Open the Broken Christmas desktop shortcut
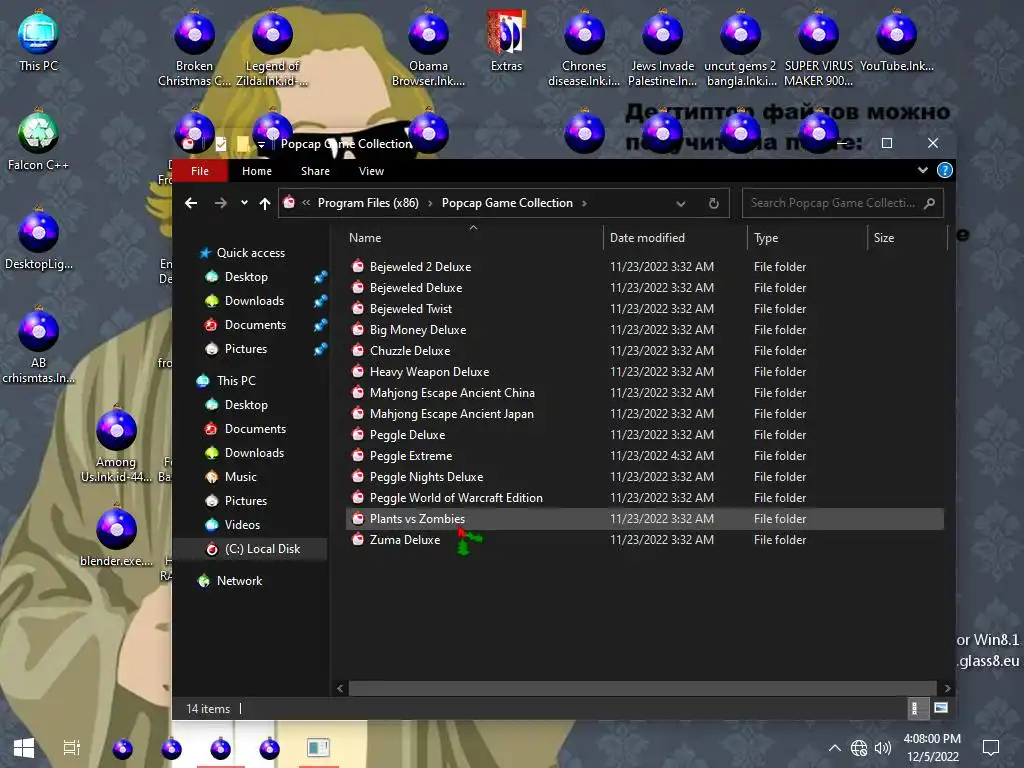The height and width of the screenshot is (768, 1024). click(194, 48)
